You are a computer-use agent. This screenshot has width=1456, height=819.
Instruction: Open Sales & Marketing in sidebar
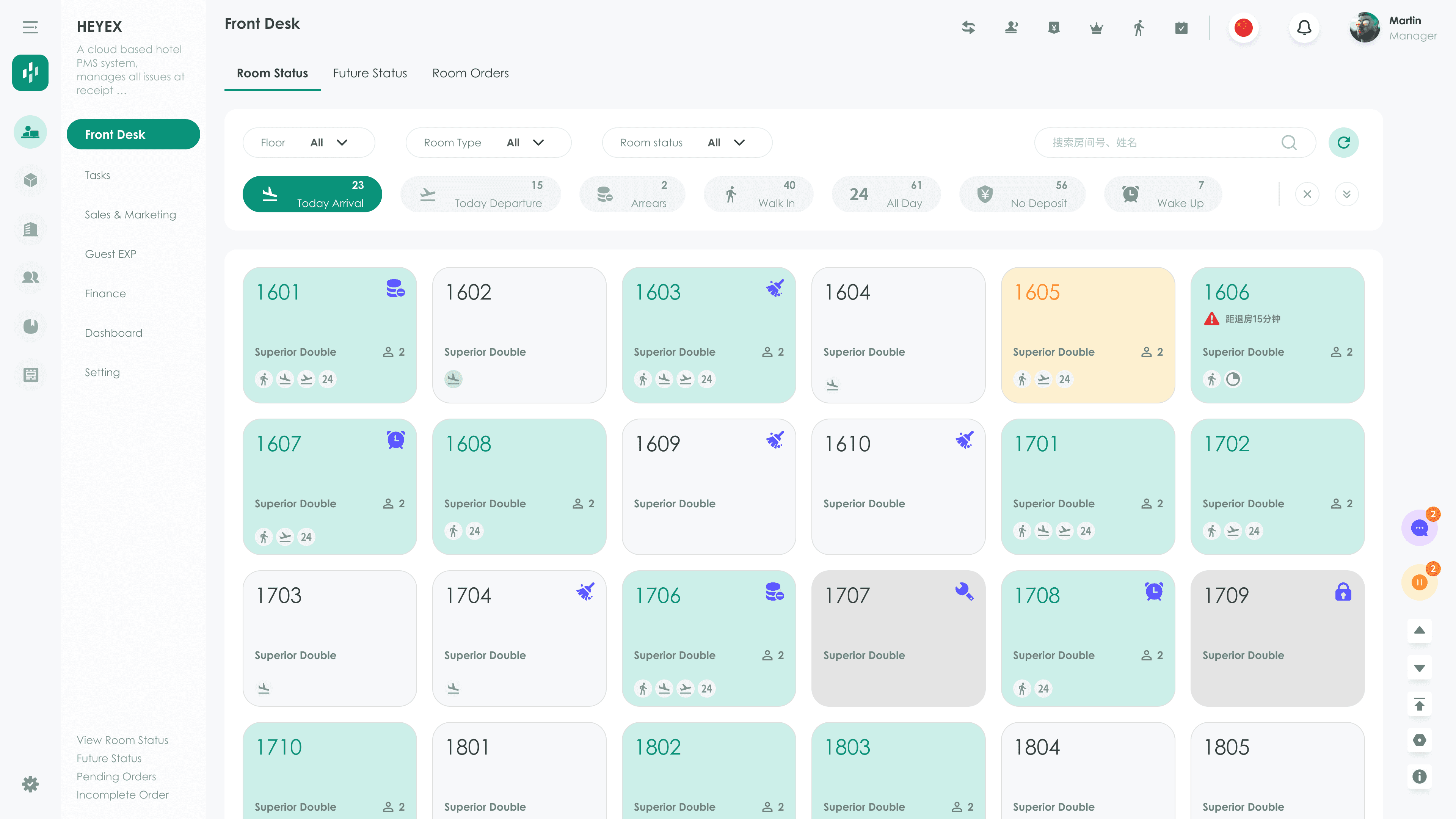click(130, 215)
